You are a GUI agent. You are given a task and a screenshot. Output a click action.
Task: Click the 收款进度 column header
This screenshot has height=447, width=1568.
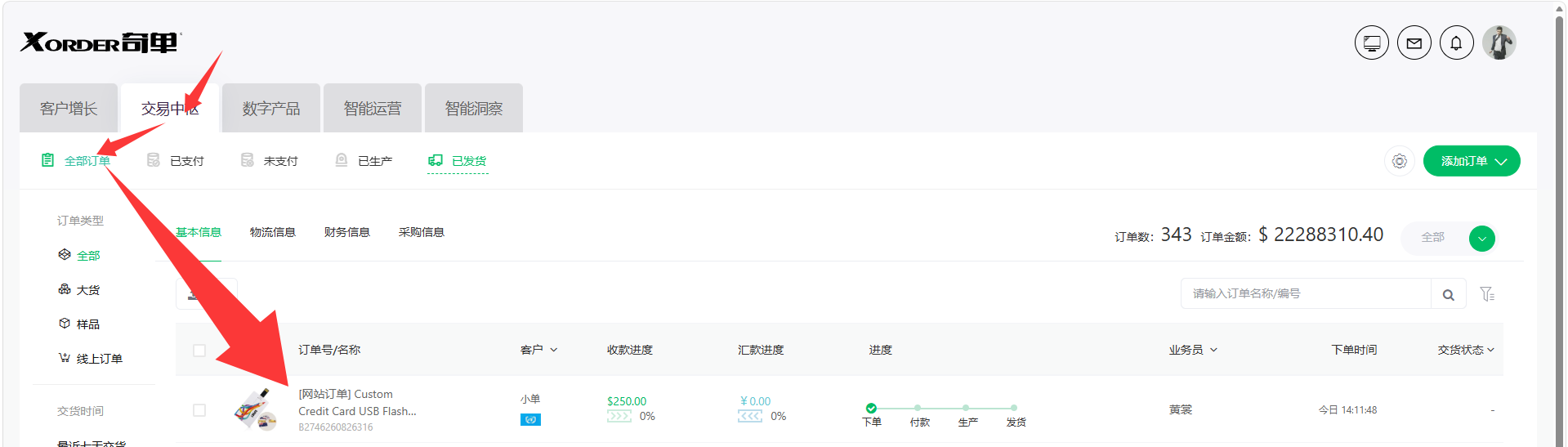630,350
